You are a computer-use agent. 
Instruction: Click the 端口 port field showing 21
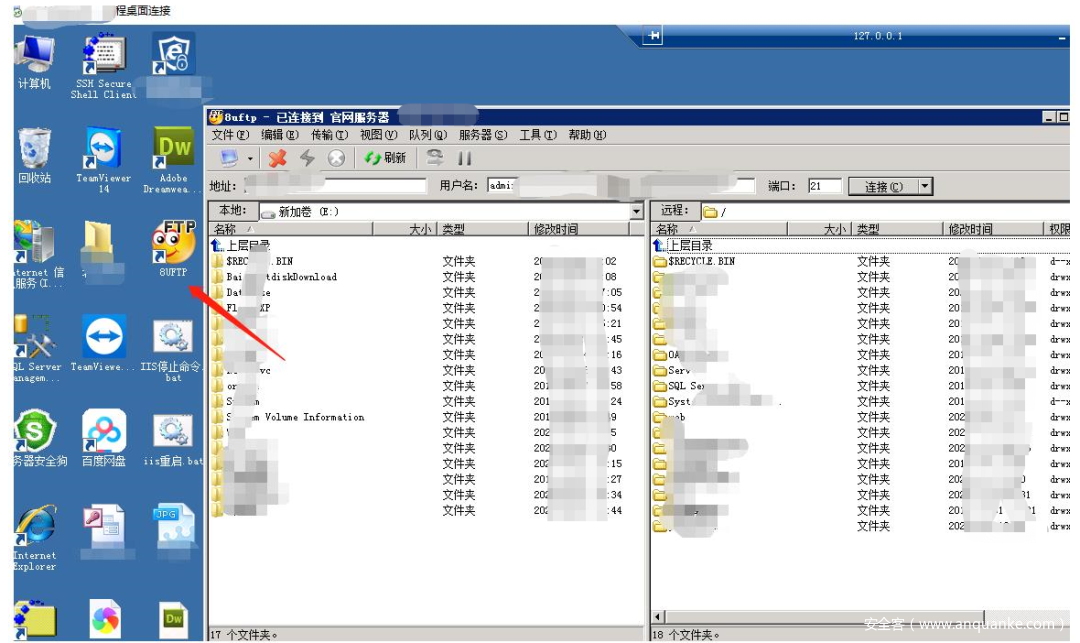coord(825,186)
